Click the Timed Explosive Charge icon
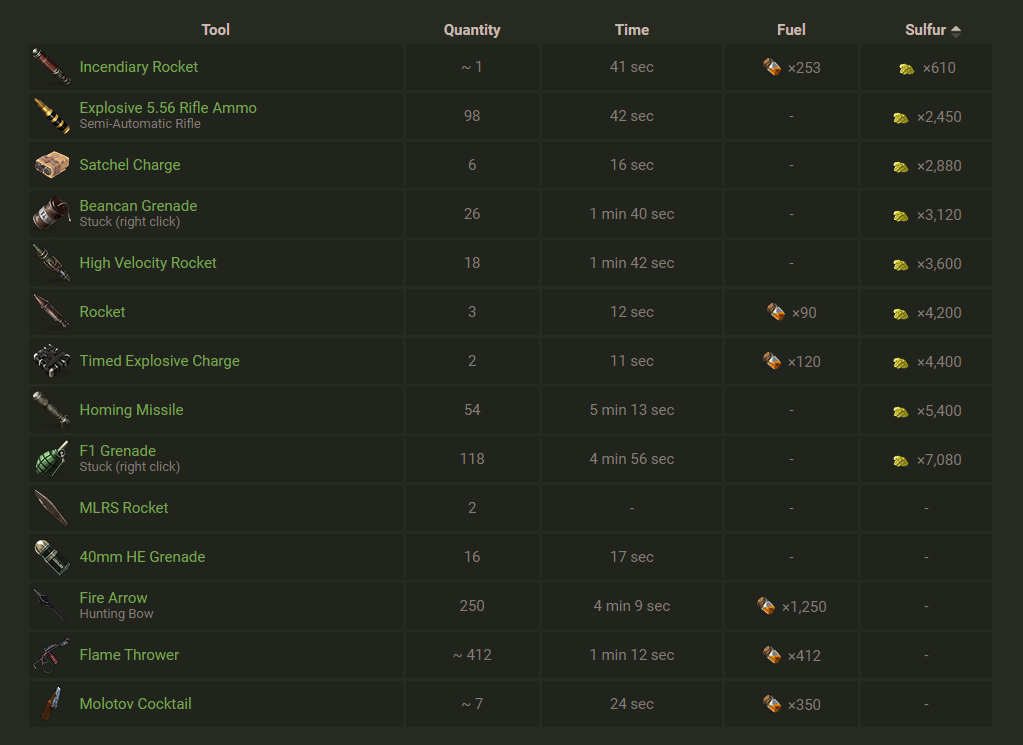This screenshot has height=745, width=1023. pos(50,361)
